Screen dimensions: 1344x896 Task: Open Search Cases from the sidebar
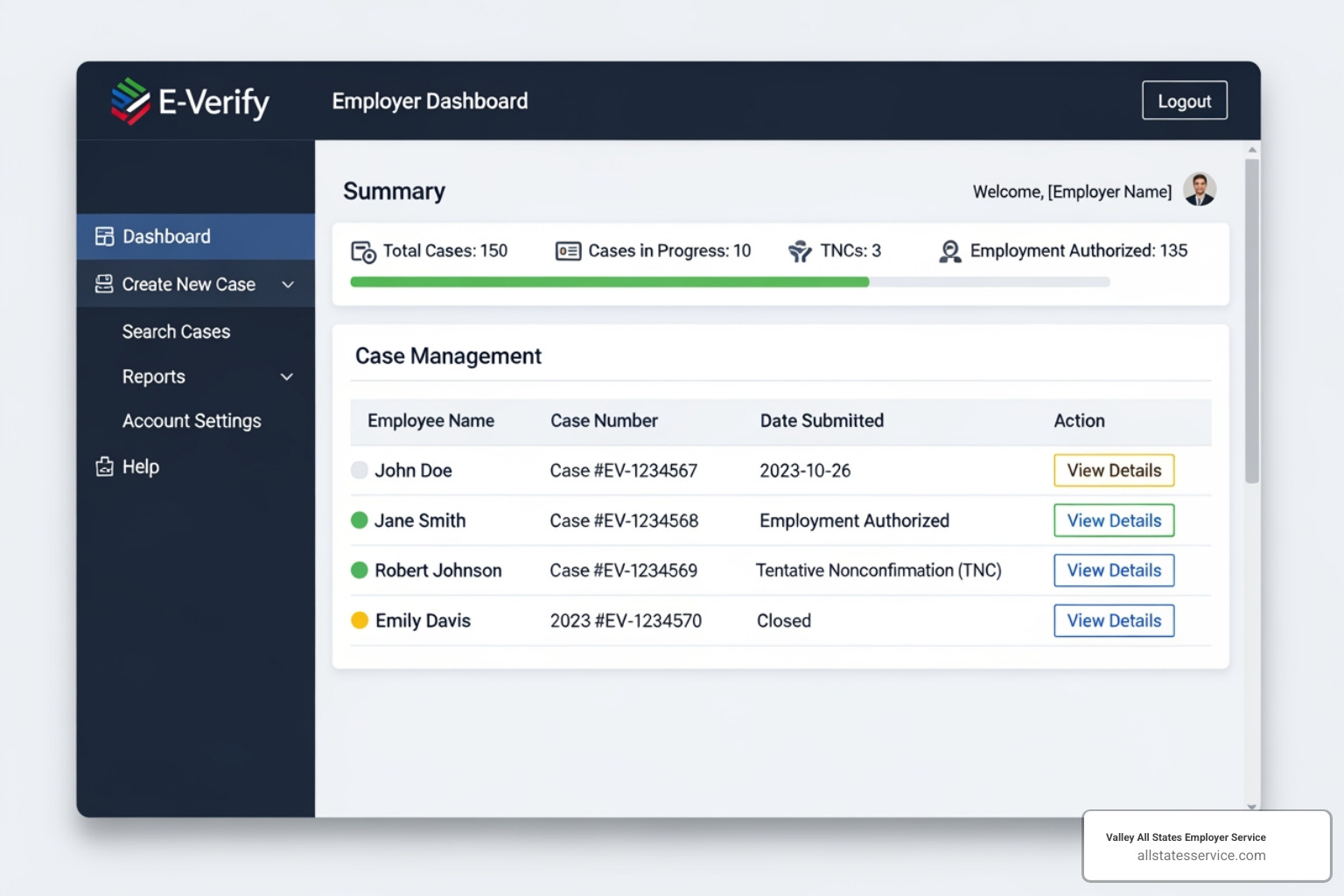176,331
